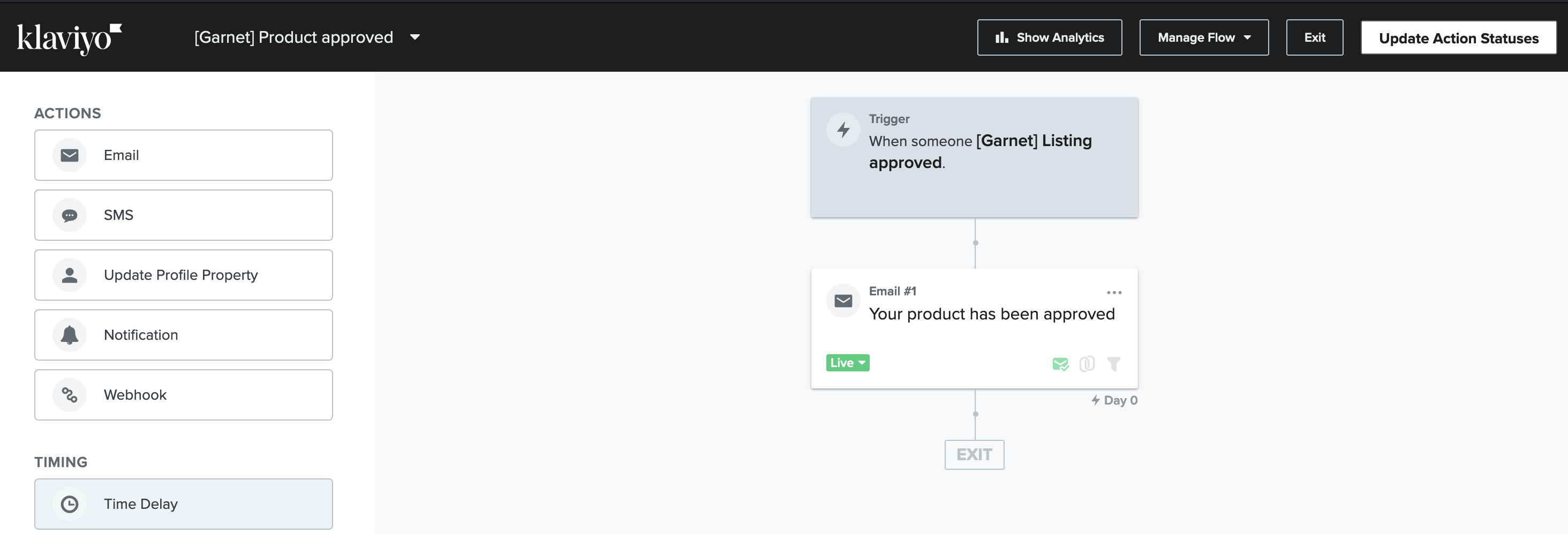Image resolution: width=1568 pixels, height=534 pixels.
Task: Click the Trigger lightning bolt icon
Action: [x=843, y=129]
